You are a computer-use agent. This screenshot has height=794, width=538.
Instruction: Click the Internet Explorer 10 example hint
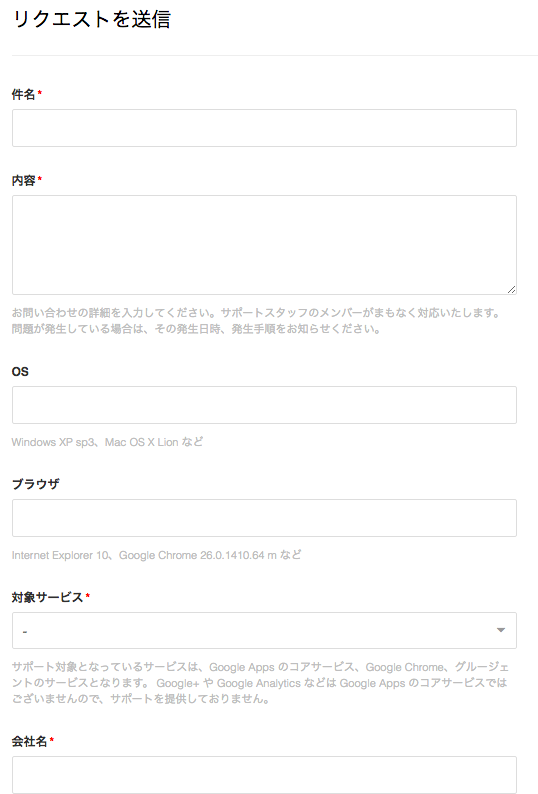pos(156,555)
